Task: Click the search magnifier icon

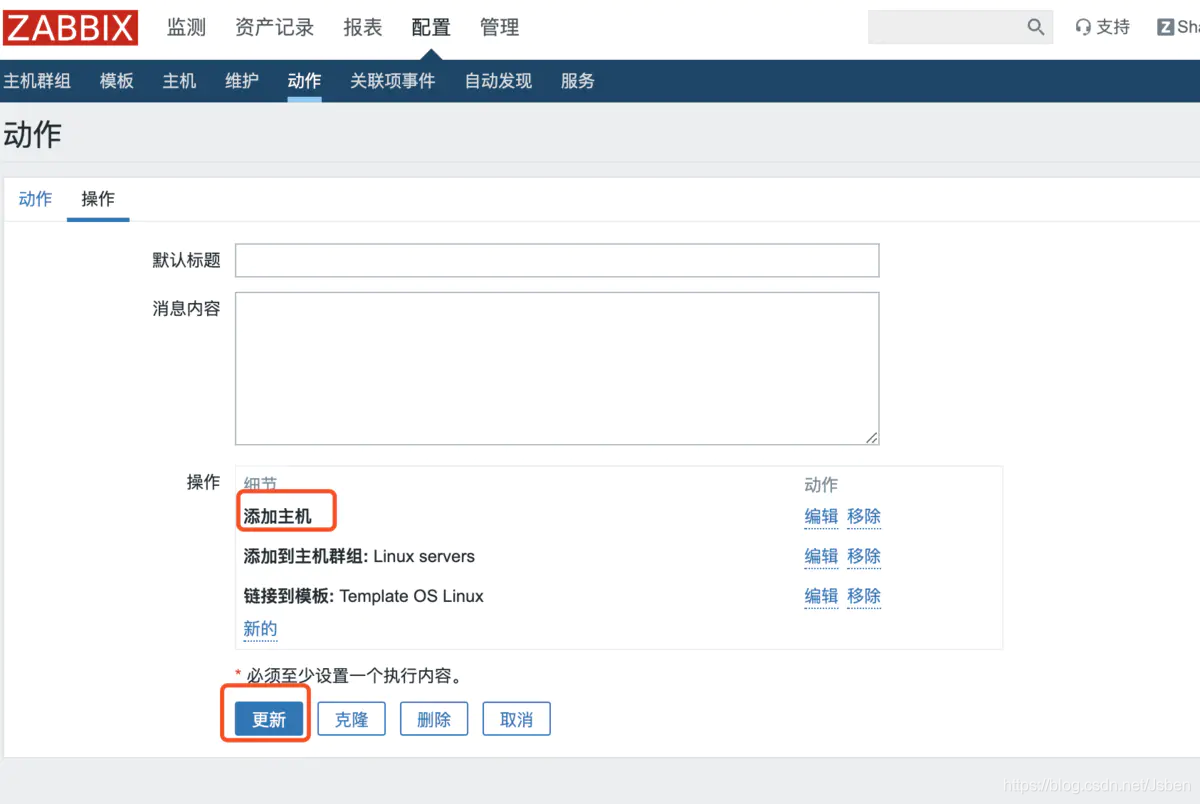Action: coord(1036,27)
